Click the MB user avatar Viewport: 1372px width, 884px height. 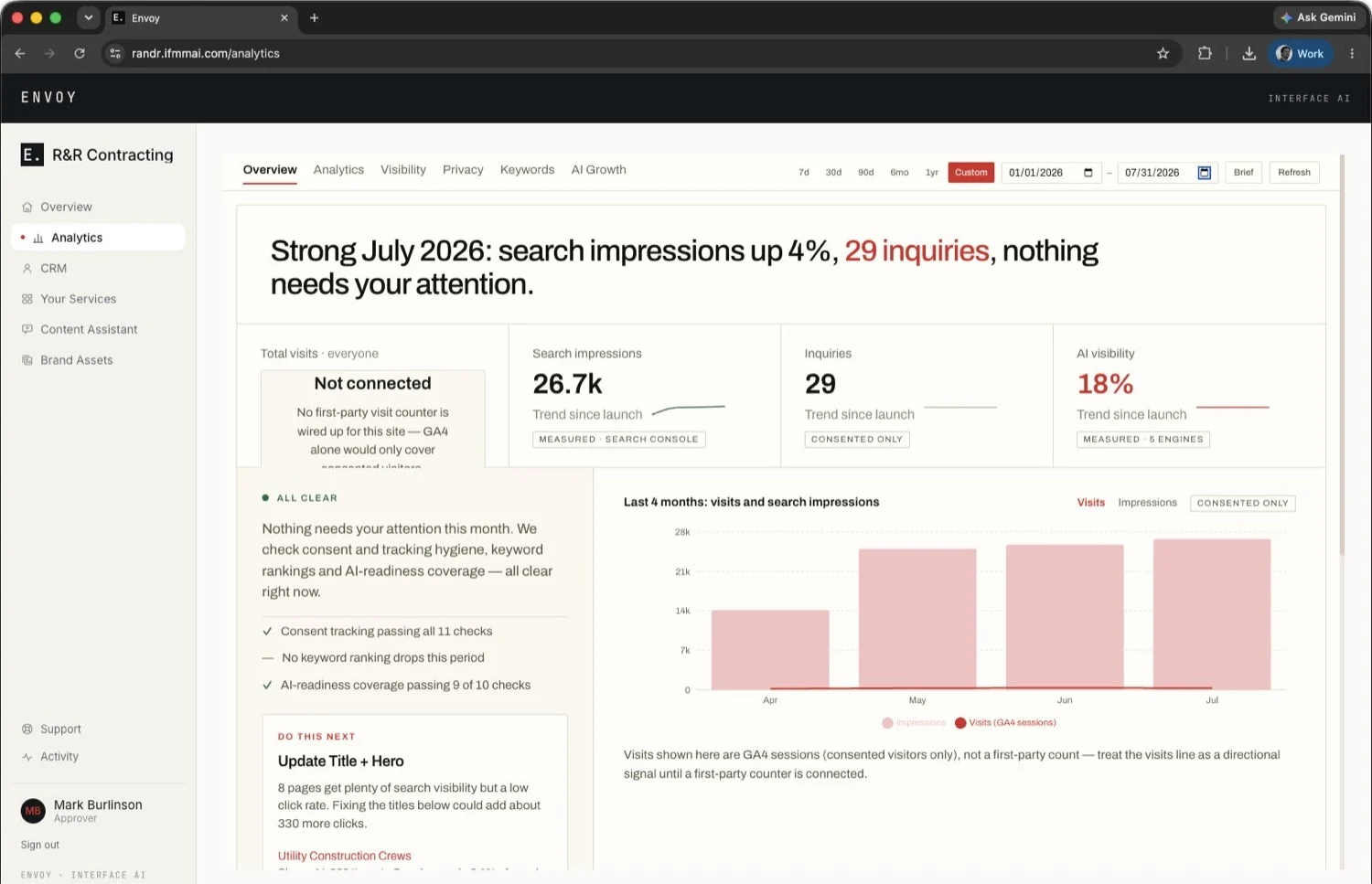[33, 811]
